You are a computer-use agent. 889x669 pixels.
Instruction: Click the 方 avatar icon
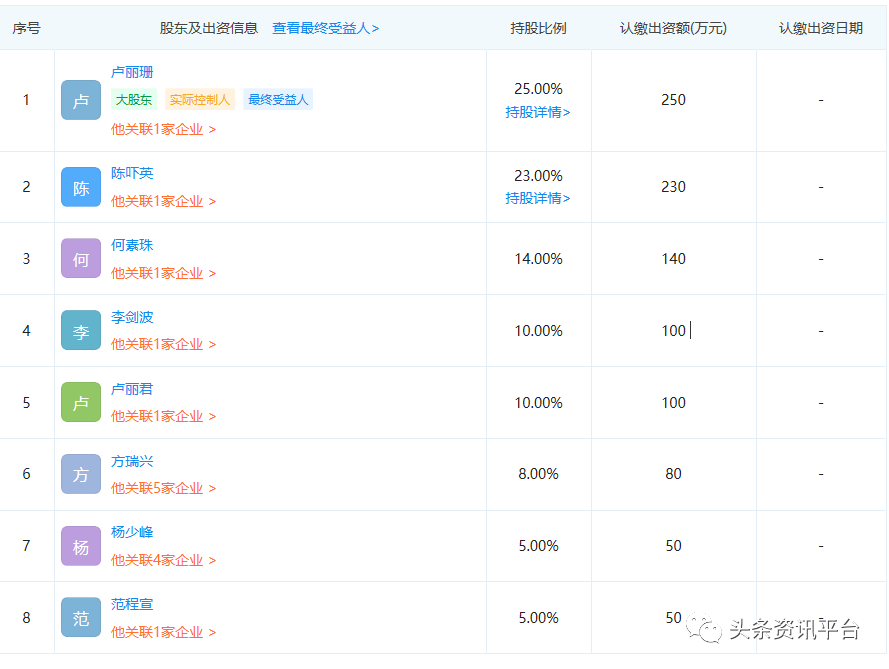pyautogui.click(x=81, y=474)
